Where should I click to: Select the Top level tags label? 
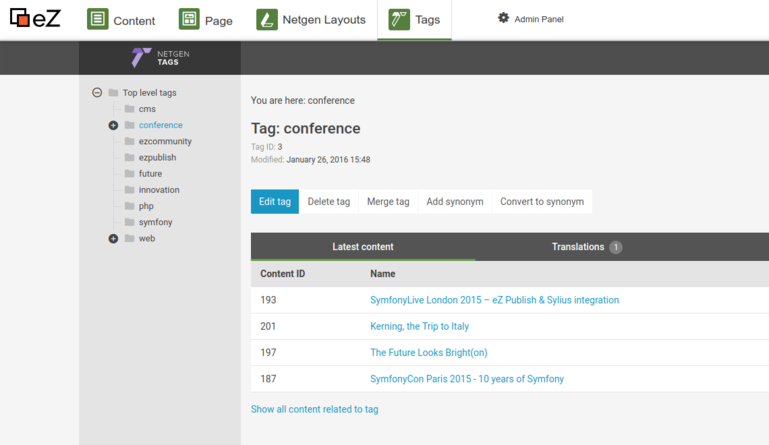(x=150, y=93)
